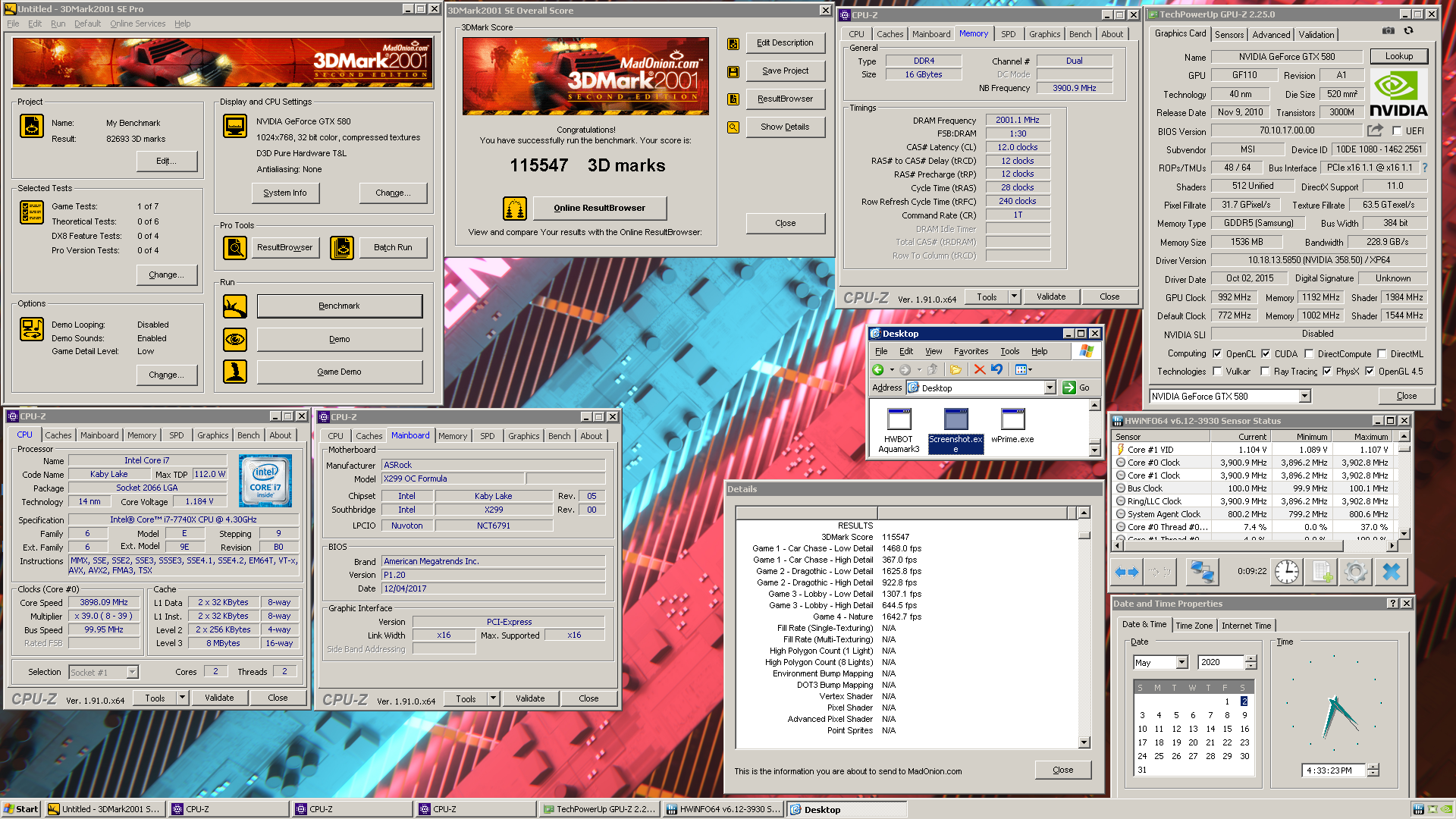This screenshot has height=819, width=1456.
Task: Select day 15 in the calendar
Action: [1227, 729]
